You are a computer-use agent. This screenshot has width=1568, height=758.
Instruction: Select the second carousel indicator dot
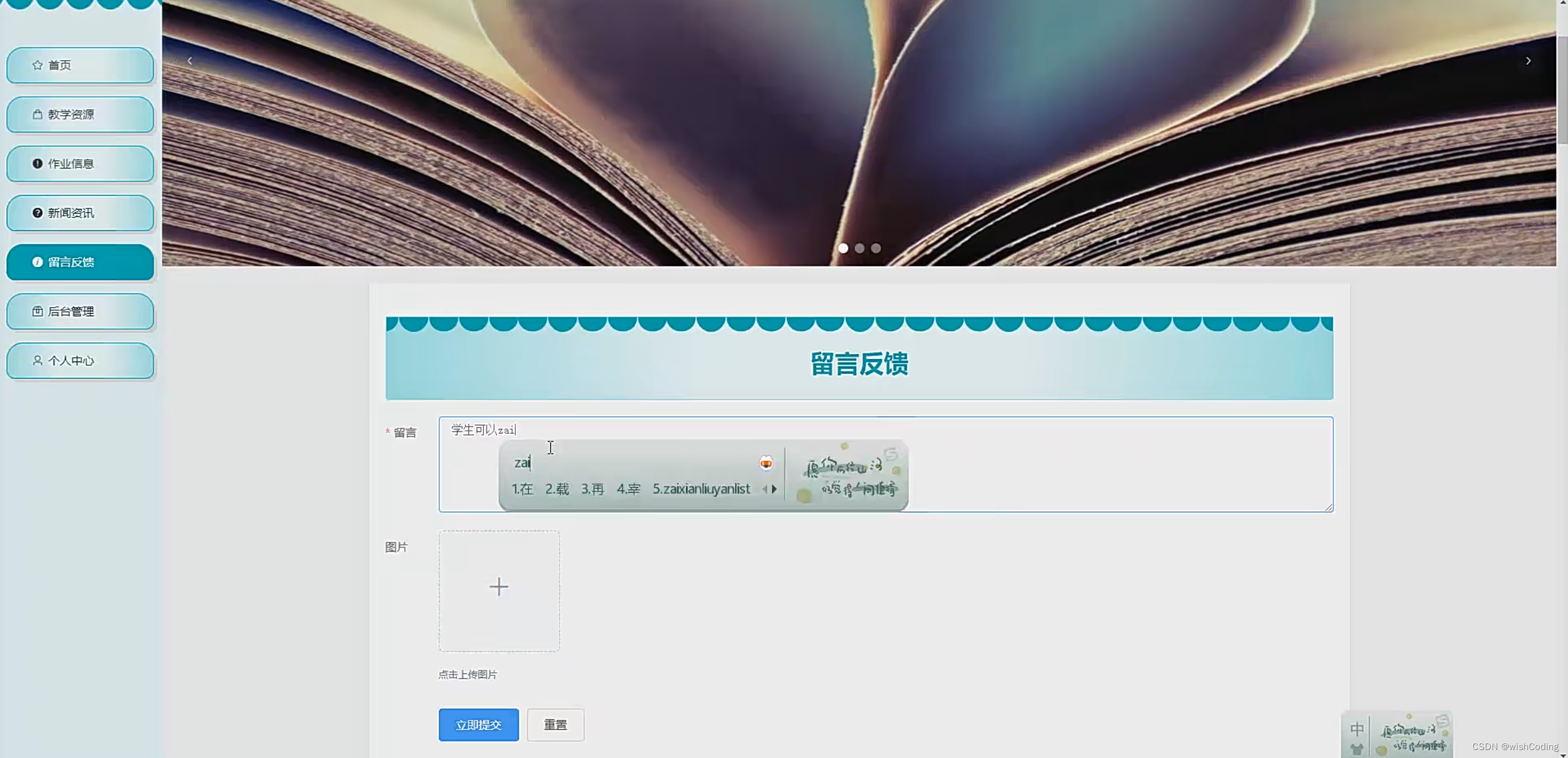[x=859, y=248]
